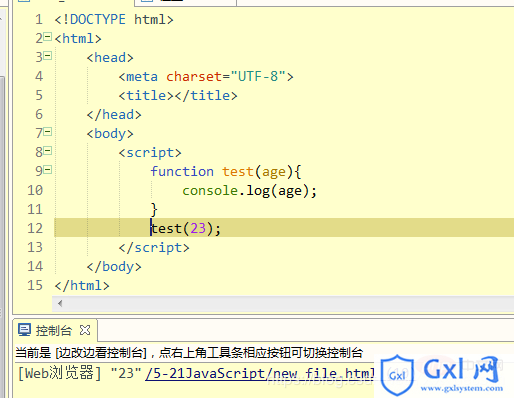The image size is (514, 398).
Task: Click the "UTF-8" attribute value
Action: click(258, 77)
